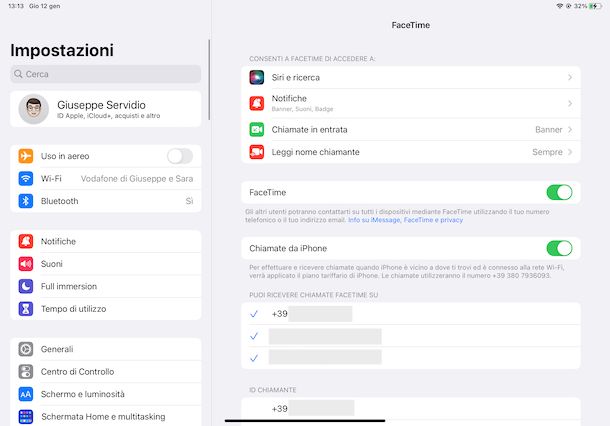This screenshot has height=426, width=610.
Task: Tap the Suoni speaker icon
Action: click(26, 264)
